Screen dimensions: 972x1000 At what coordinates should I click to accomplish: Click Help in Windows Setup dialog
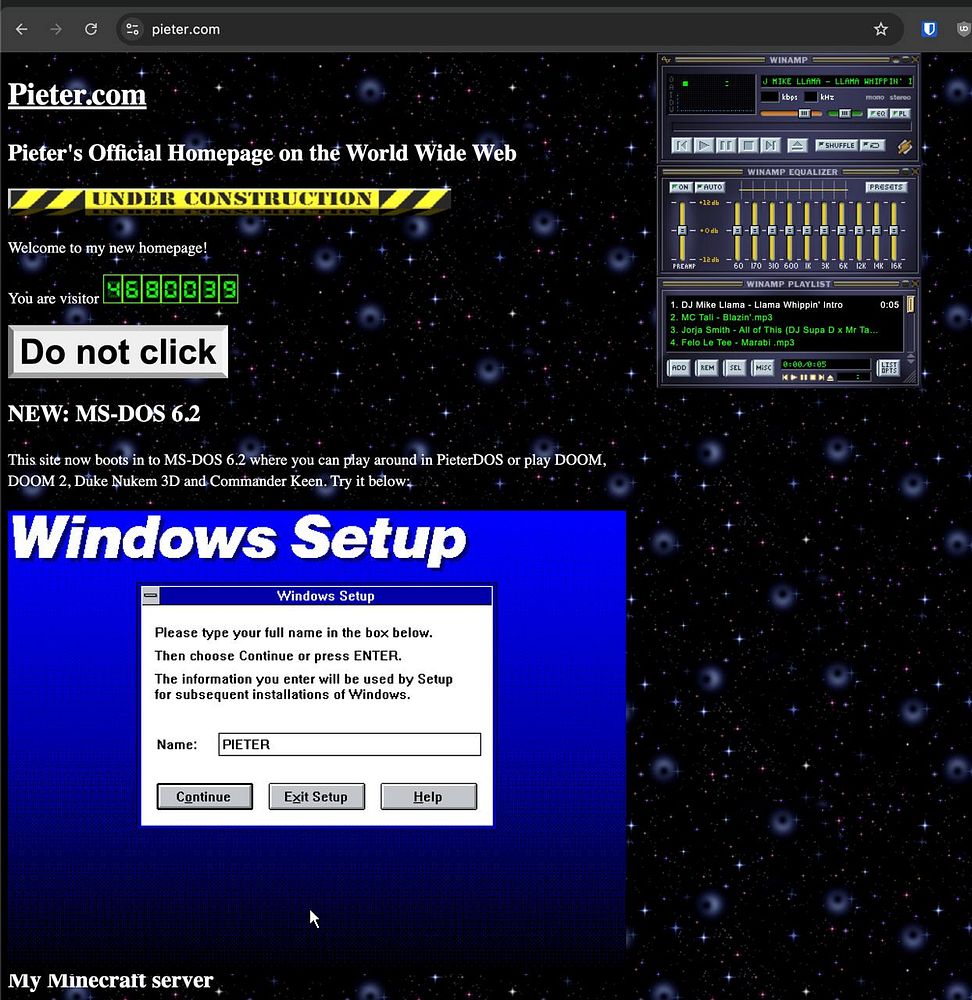pos(429,797)
